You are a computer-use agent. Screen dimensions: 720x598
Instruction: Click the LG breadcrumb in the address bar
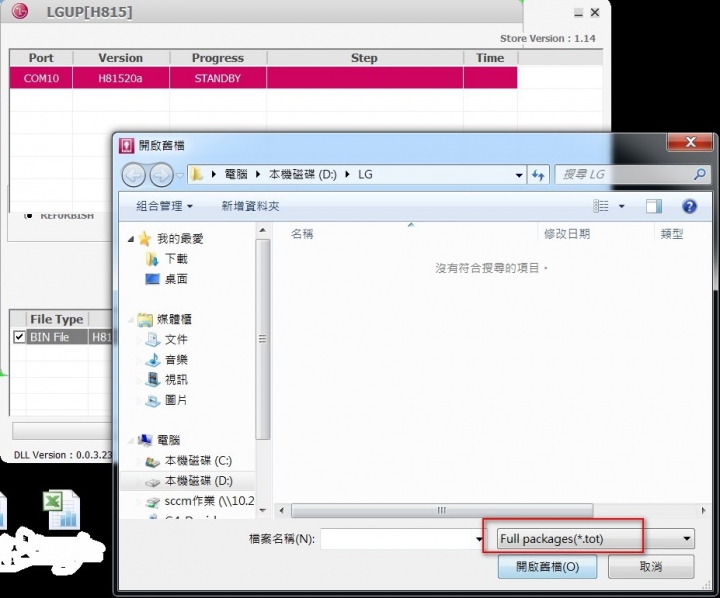(x=365, y=175)
